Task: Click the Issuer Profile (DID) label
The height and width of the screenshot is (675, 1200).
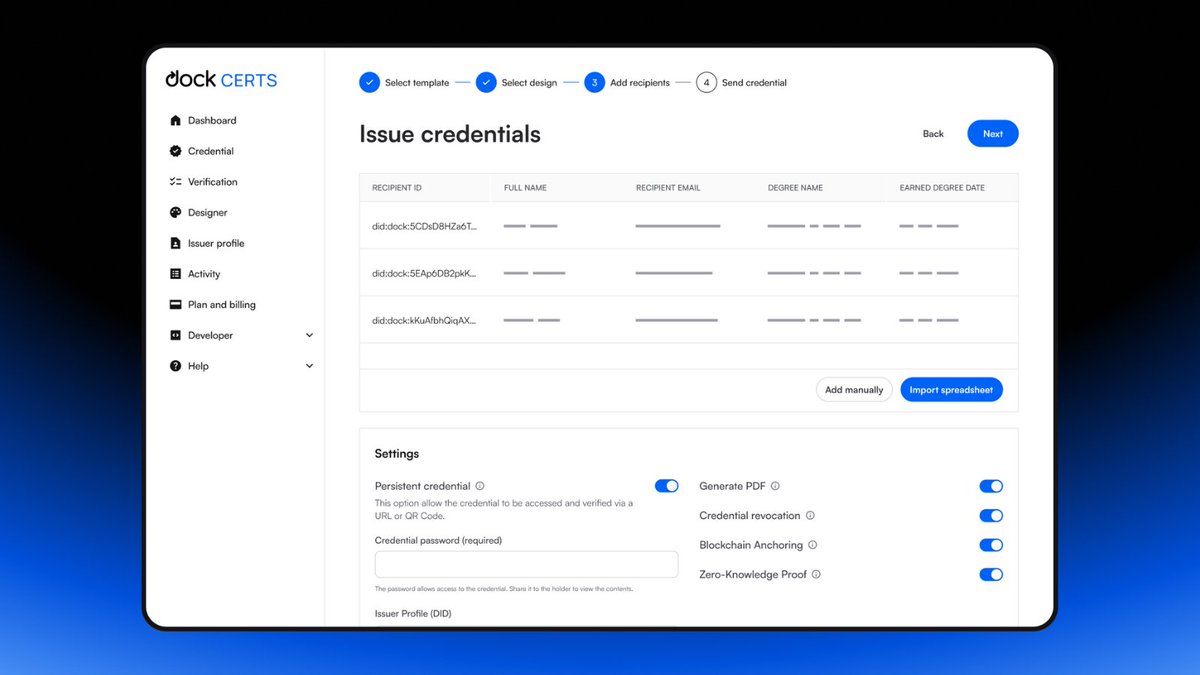Action: tap(413, 614)
